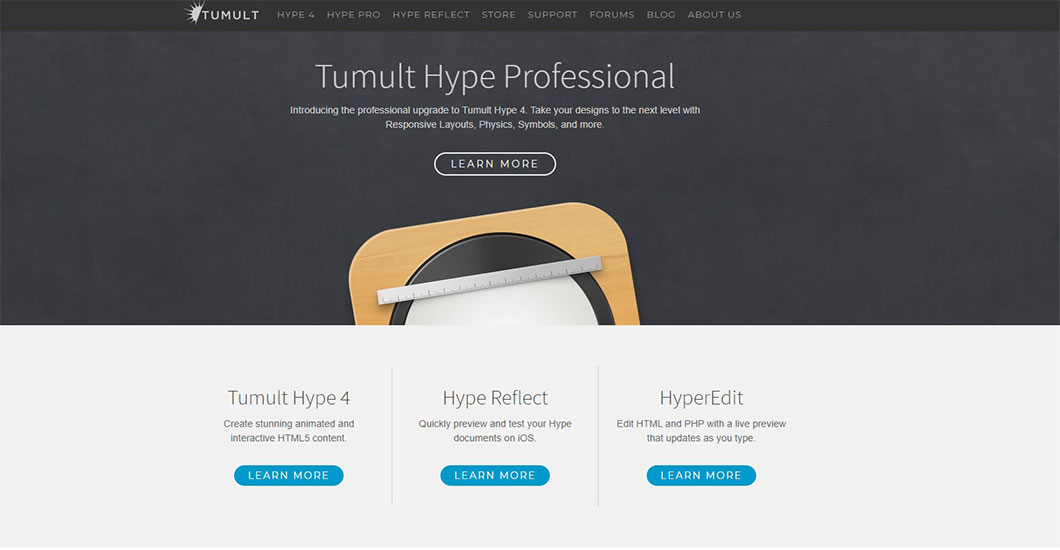Open the Hype Reflect nav link
Viewport: 1060px width, 550px height.
[x=431, y=15]
